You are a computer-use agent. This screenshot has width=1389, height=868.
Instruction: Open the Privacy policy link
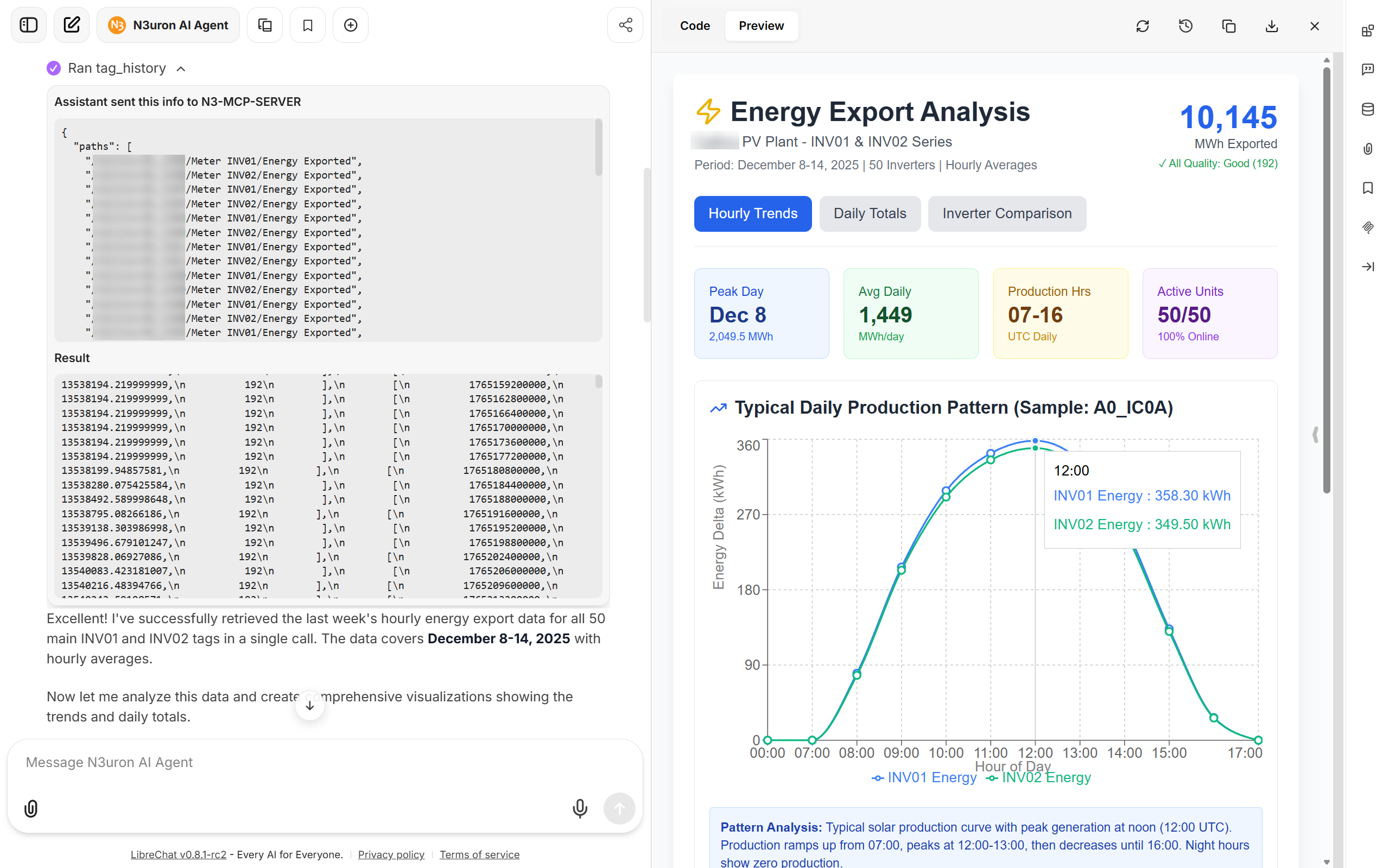tap(391, 854)
